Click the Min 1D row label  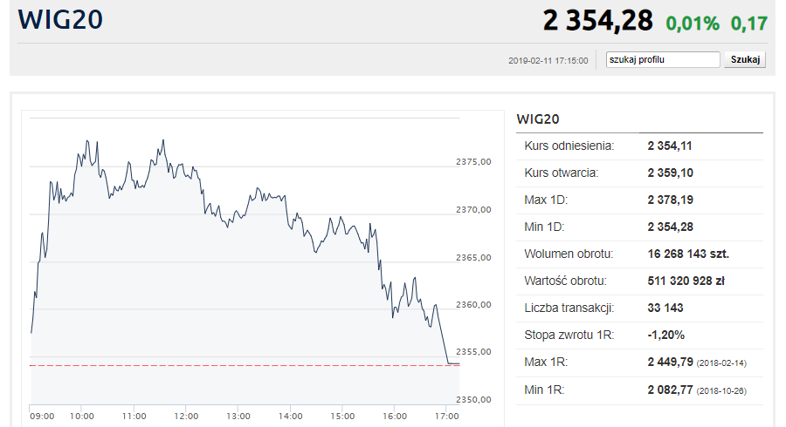[x=546, y=227]
